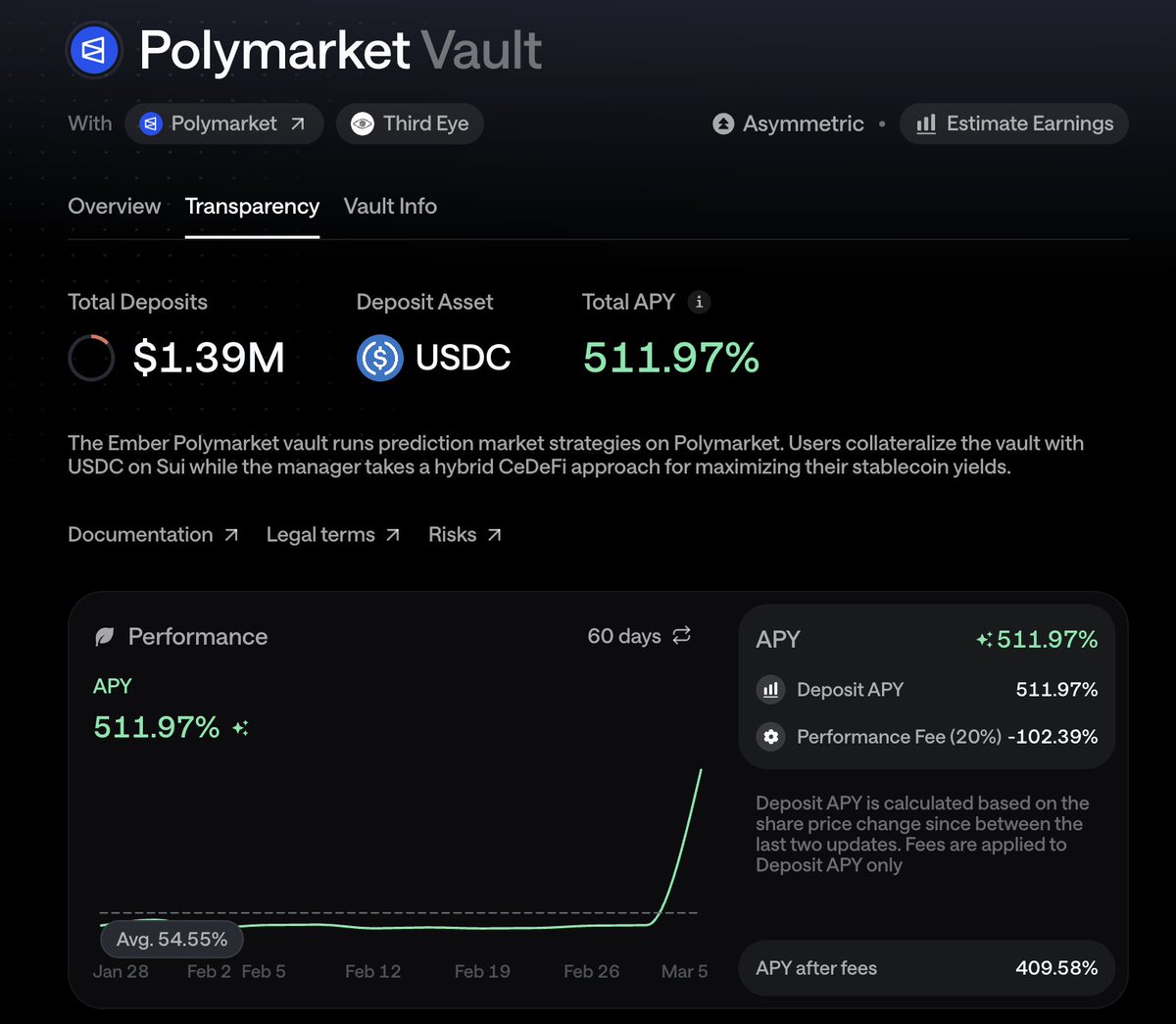Toggle the 60 days period switcher
Image resolution: width=1176 pixels, height=1024 pixels.
click(639, 636)
